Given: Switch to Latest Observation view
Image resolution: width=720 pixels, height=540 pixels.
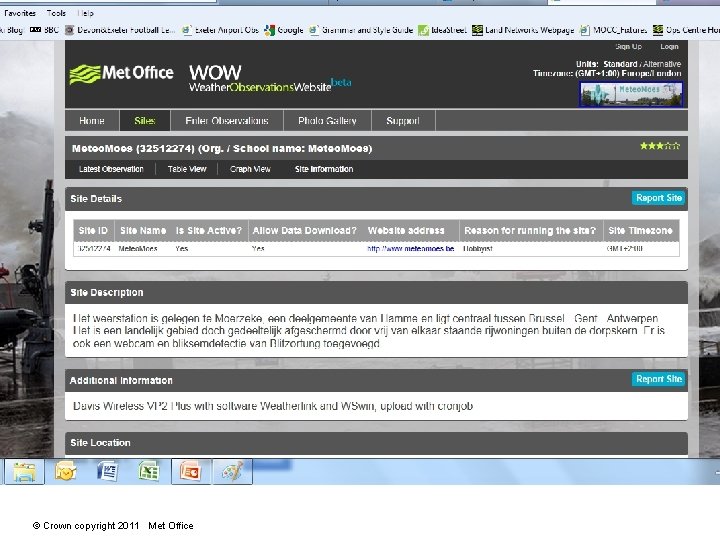Looking at the screenshot, I should (x=111, y=169).
